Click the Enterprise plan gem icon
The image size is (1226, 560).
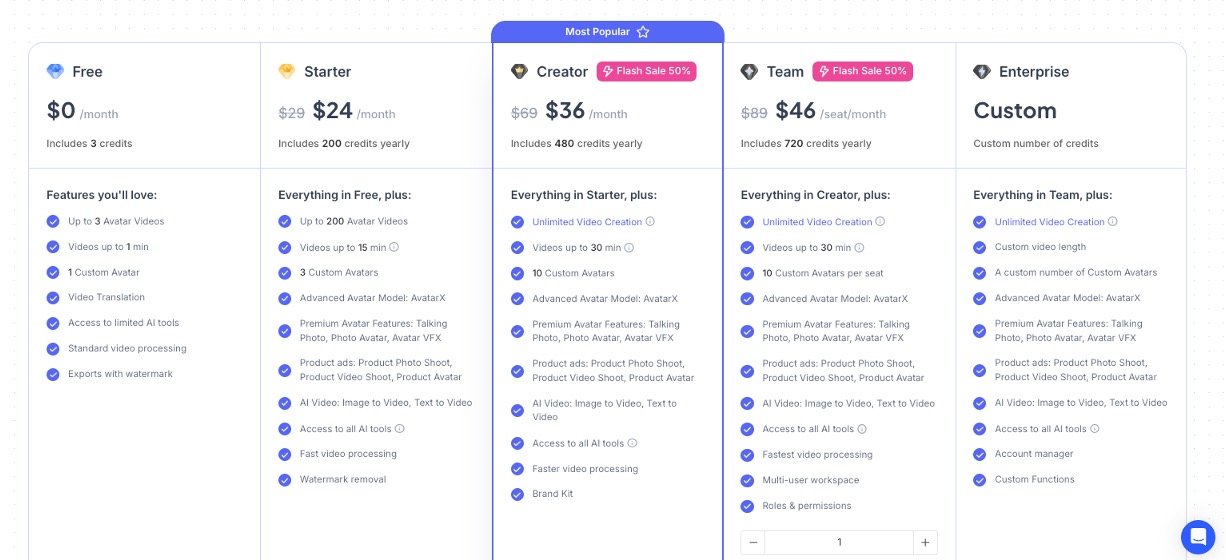tap(982, 72)
